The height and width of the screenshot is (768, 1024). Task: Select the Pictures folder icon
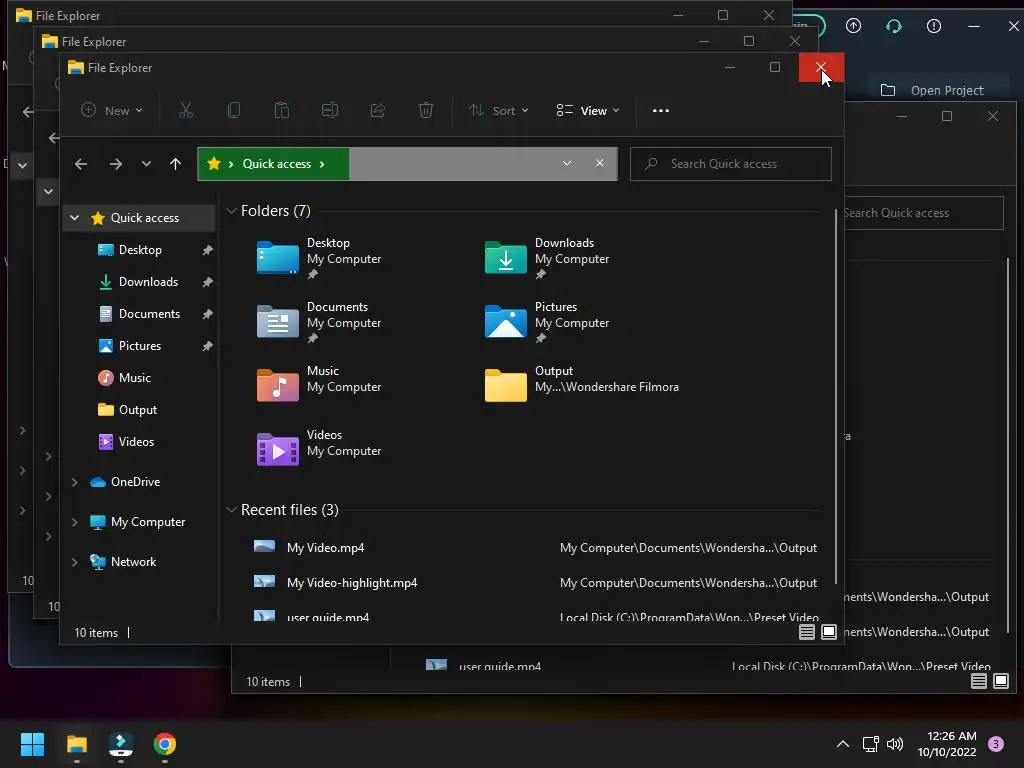tap(505, 321)
